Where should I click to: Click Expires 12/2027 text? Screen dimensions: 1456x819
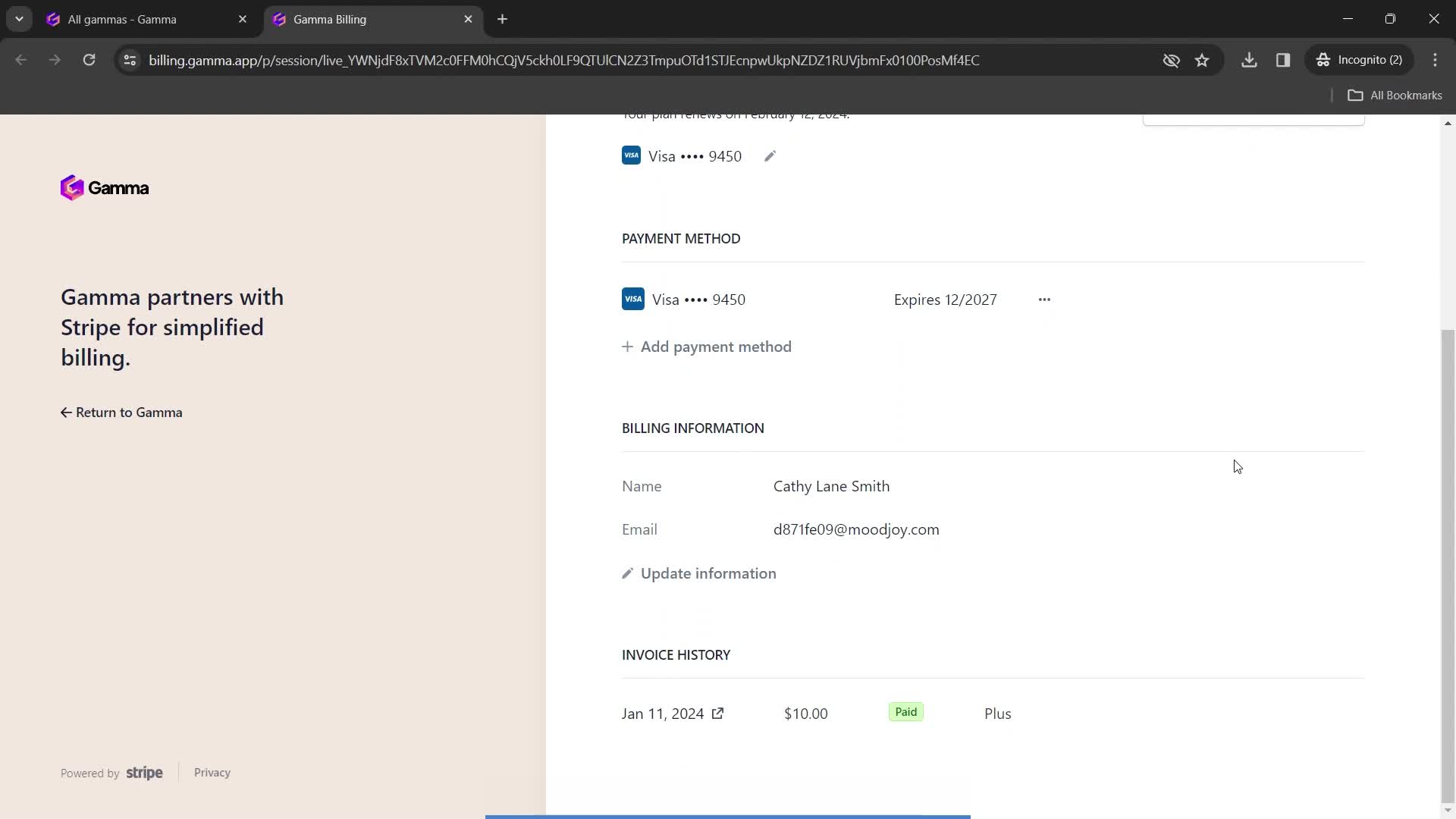(946, 300)
